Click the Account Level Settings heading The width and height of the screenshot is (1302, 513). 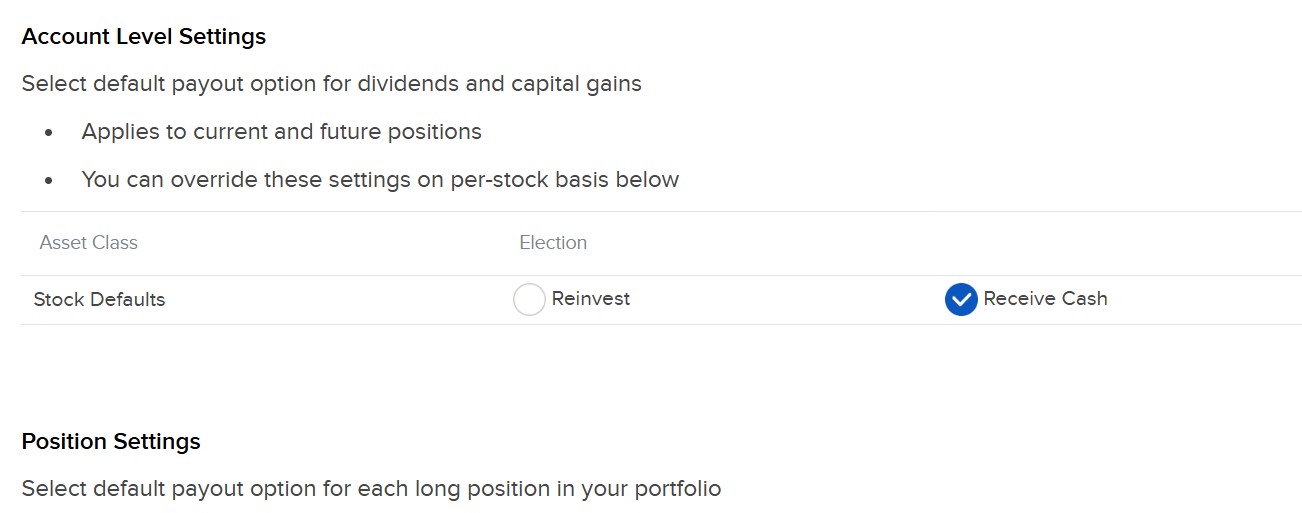143,37
